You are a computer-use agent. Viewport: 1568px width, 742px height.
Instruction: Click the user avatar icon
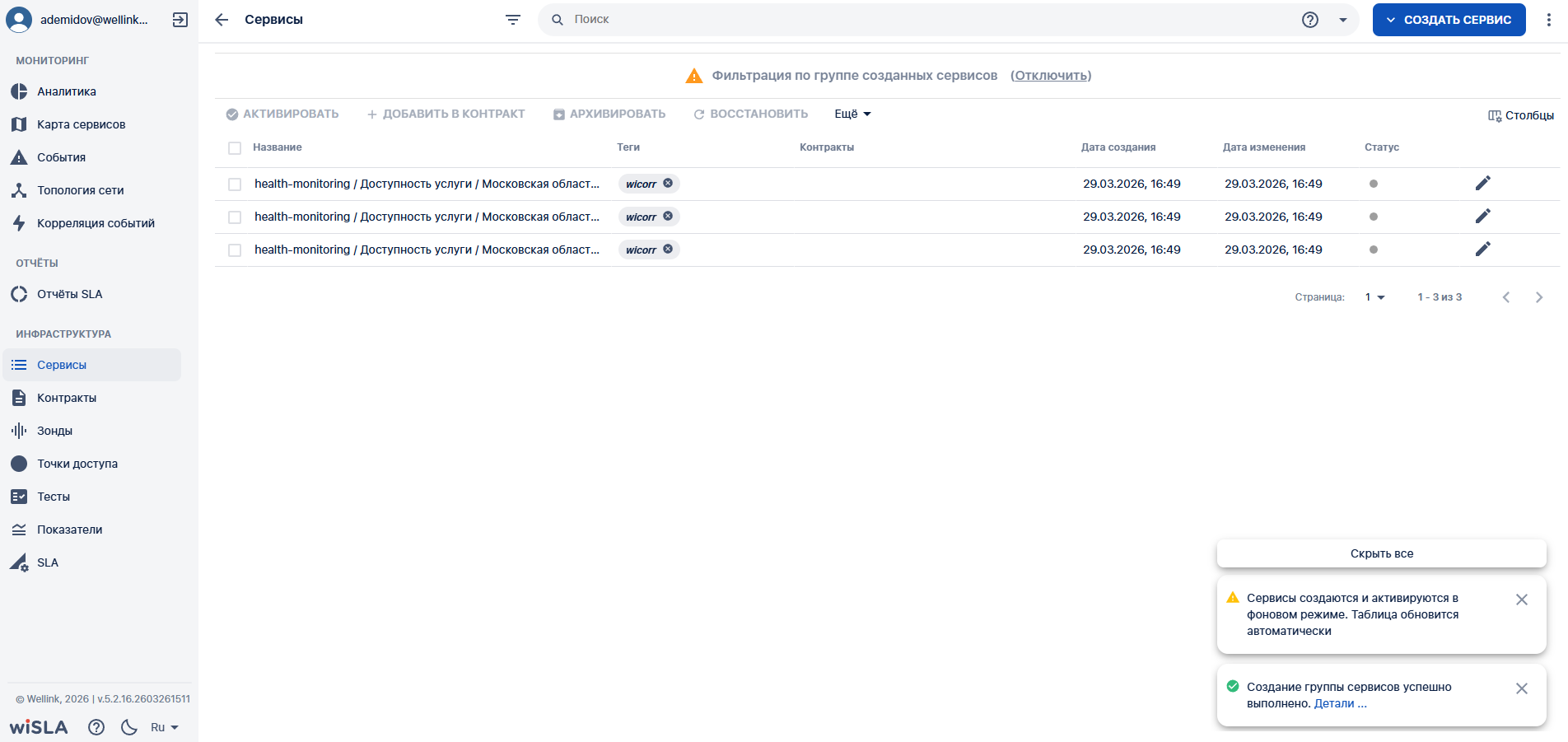(19, 19)
